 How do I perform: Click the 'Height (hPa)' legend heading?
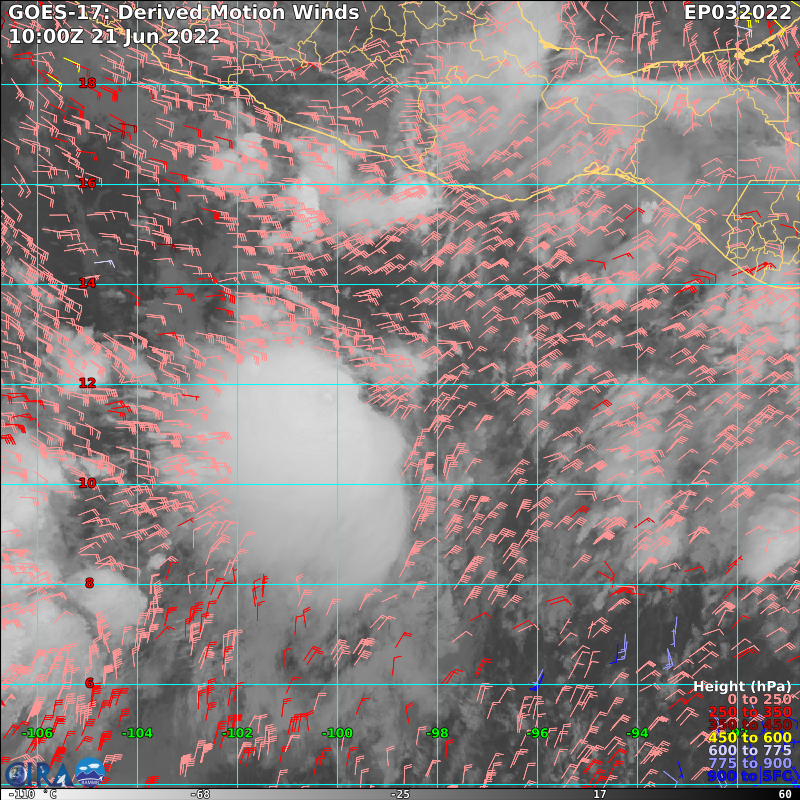click(742, 687)
